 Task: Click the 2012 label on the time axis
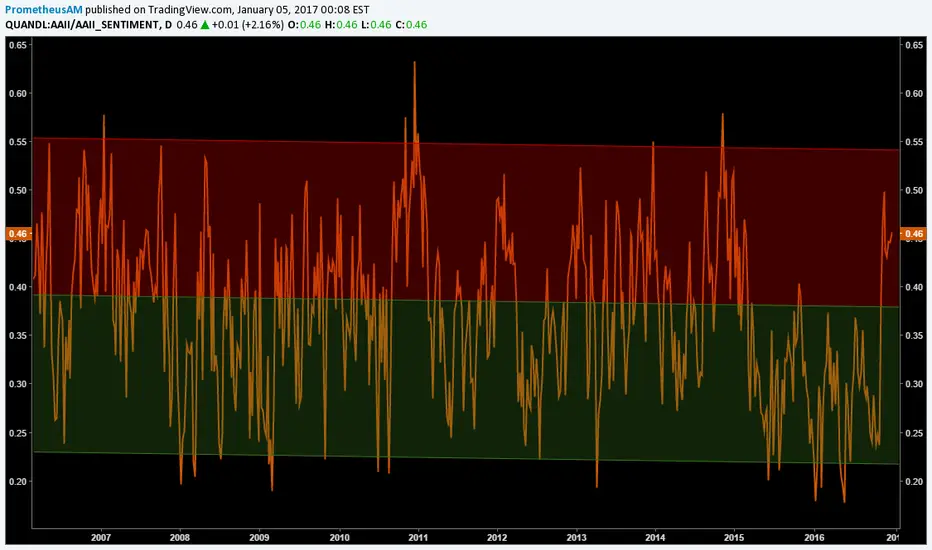point(497,538)
